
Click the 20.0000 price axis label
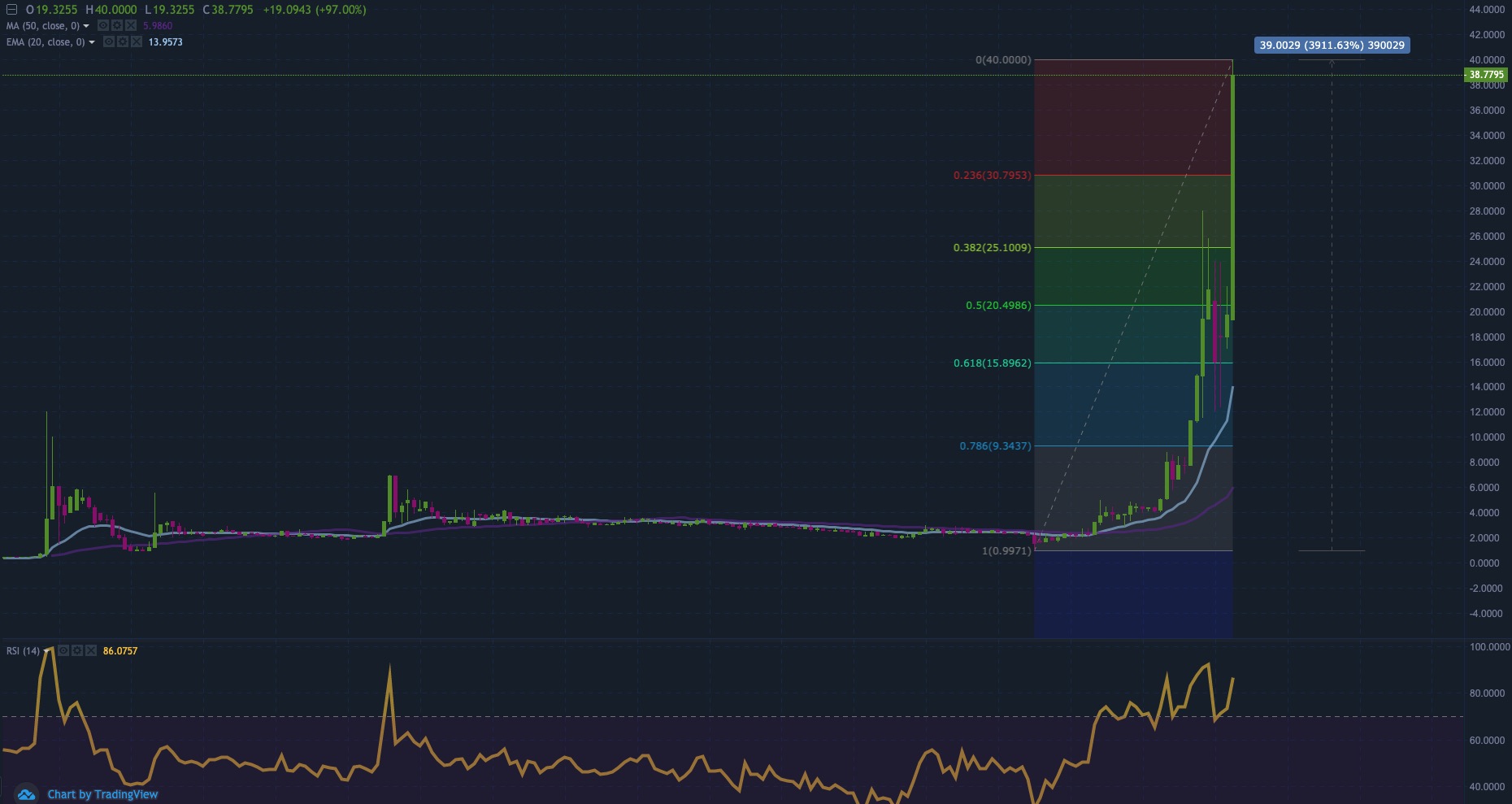coord(1487,312)
